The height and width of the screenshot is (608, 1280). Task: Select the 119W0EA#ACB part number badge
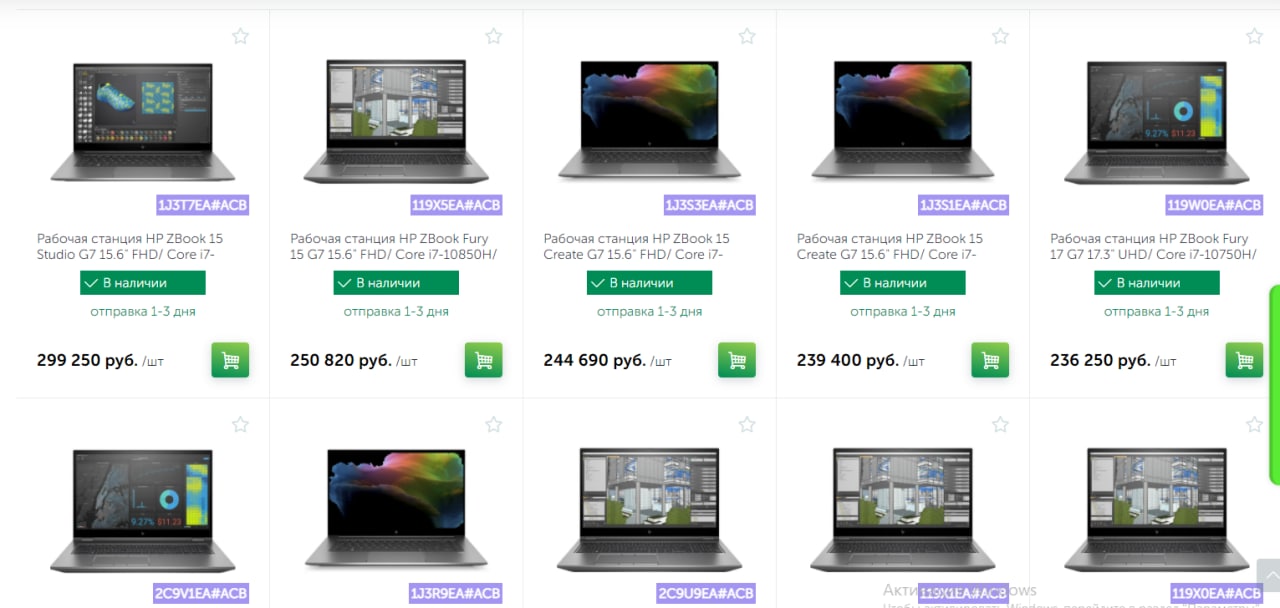point(1214,206)
